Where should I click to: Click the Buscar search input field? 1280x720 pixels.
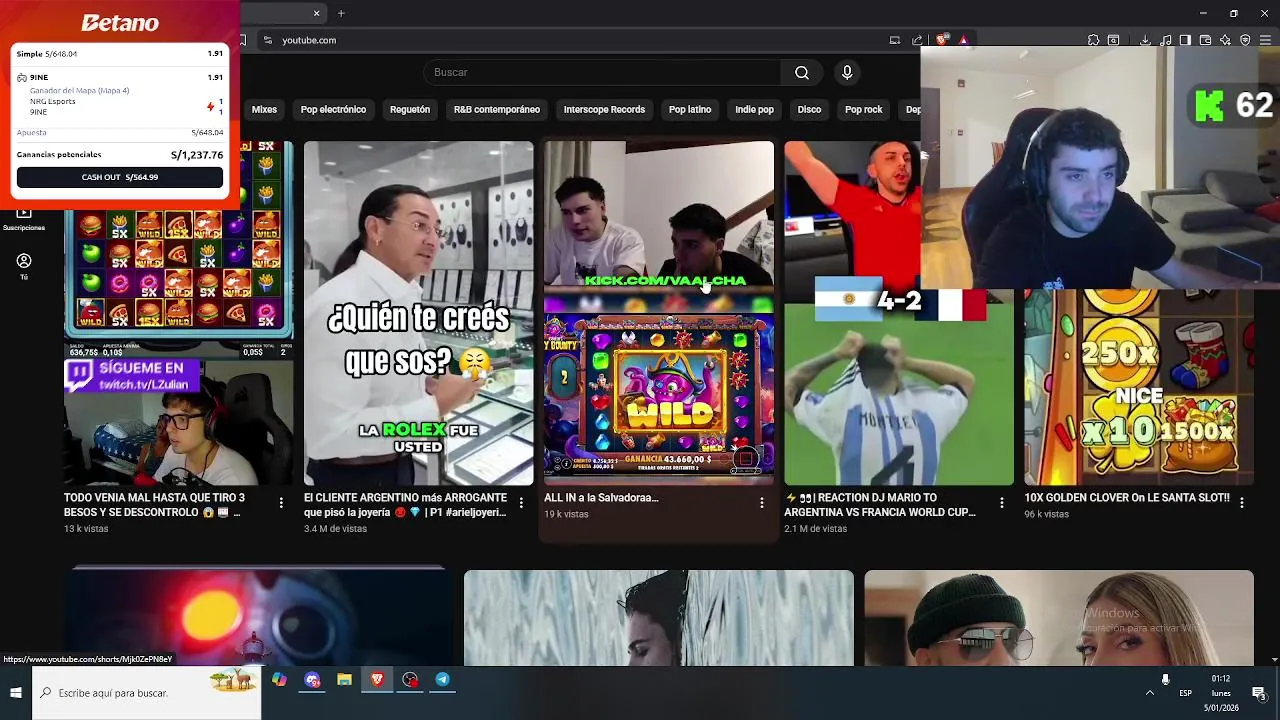(602, 72)
